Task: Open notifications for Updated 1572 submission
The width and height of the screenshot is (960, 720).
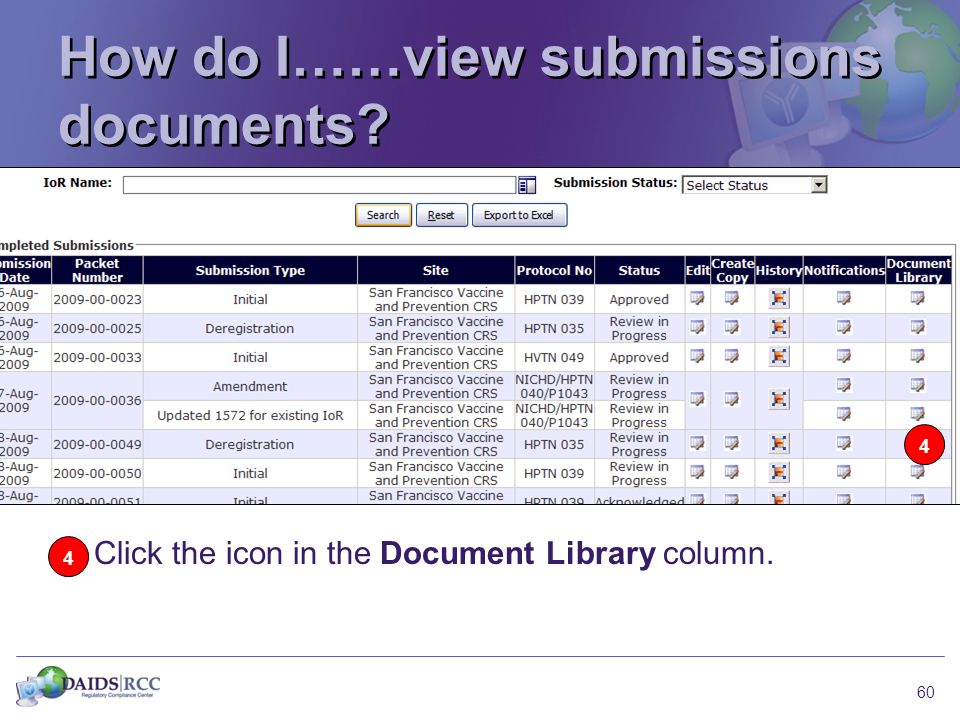Action: (x=844, y=414)
